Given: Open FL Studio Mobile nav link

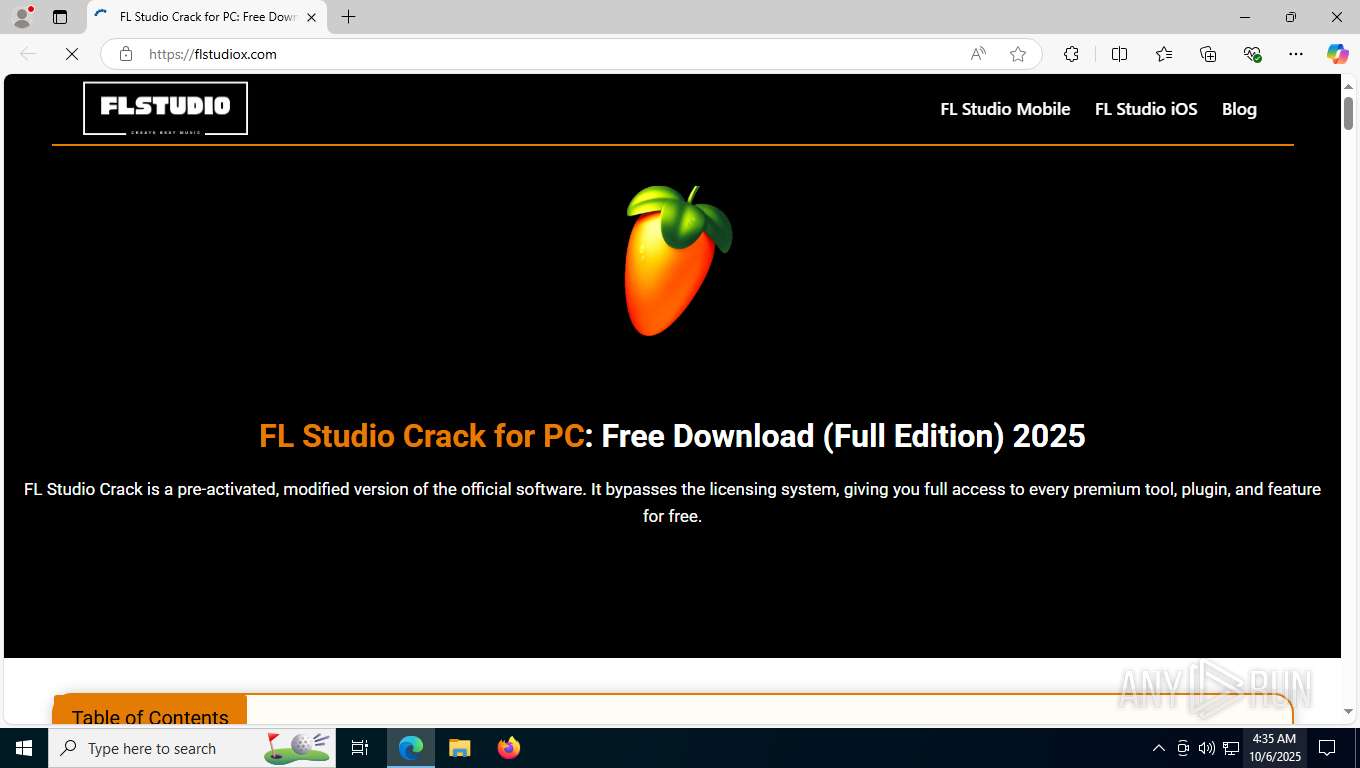Looking at the screenshot, I should tap(1005, 109).
